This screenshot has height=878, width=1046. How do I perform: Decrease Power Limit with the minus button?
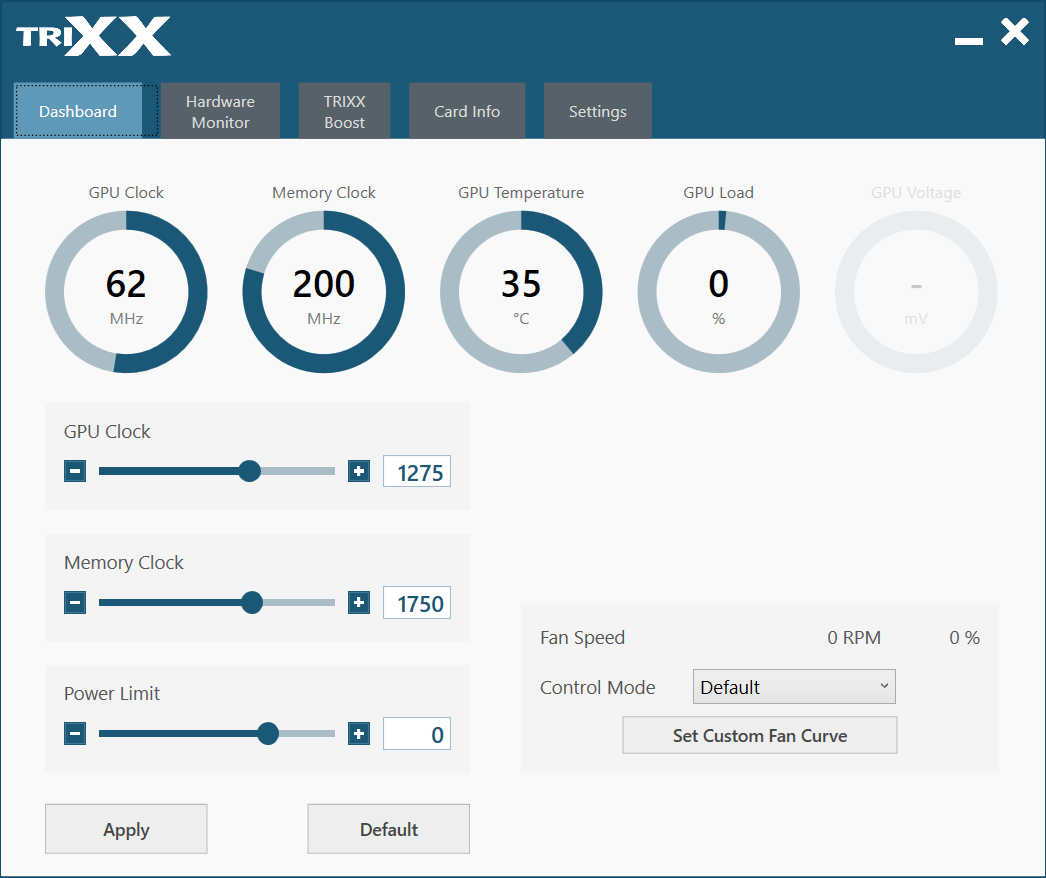click(x=75, y=734)
